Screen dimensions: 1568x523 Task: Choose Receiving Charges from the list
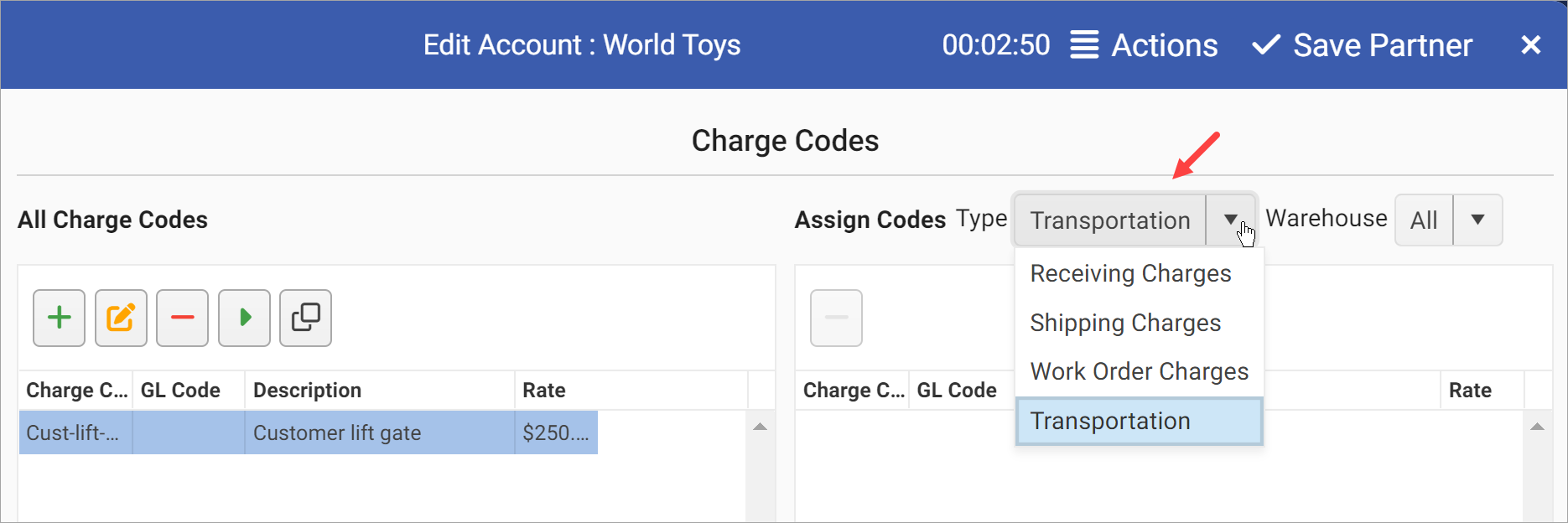pos(1130,272)
